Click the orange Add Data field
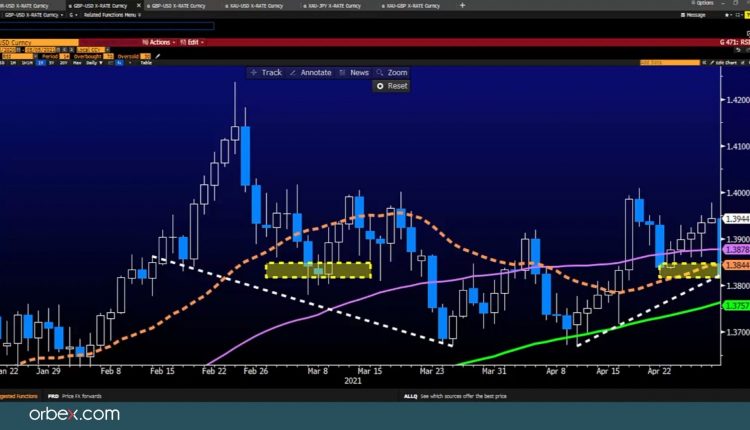This screenshot has height=430, width=750. pos(670,63)
